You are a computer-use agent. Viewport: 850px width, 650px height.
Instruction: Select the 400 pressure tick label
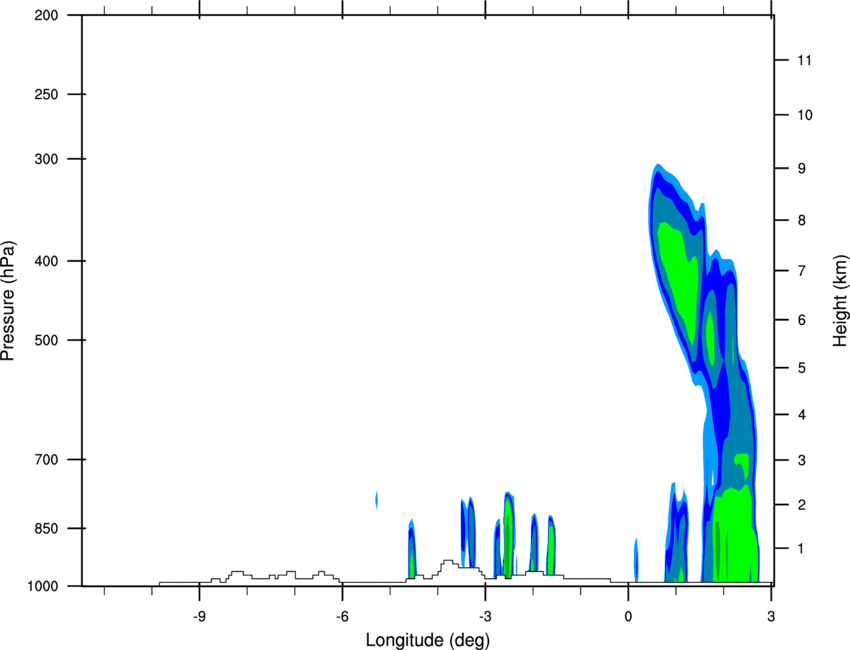(x=46, y=261)
